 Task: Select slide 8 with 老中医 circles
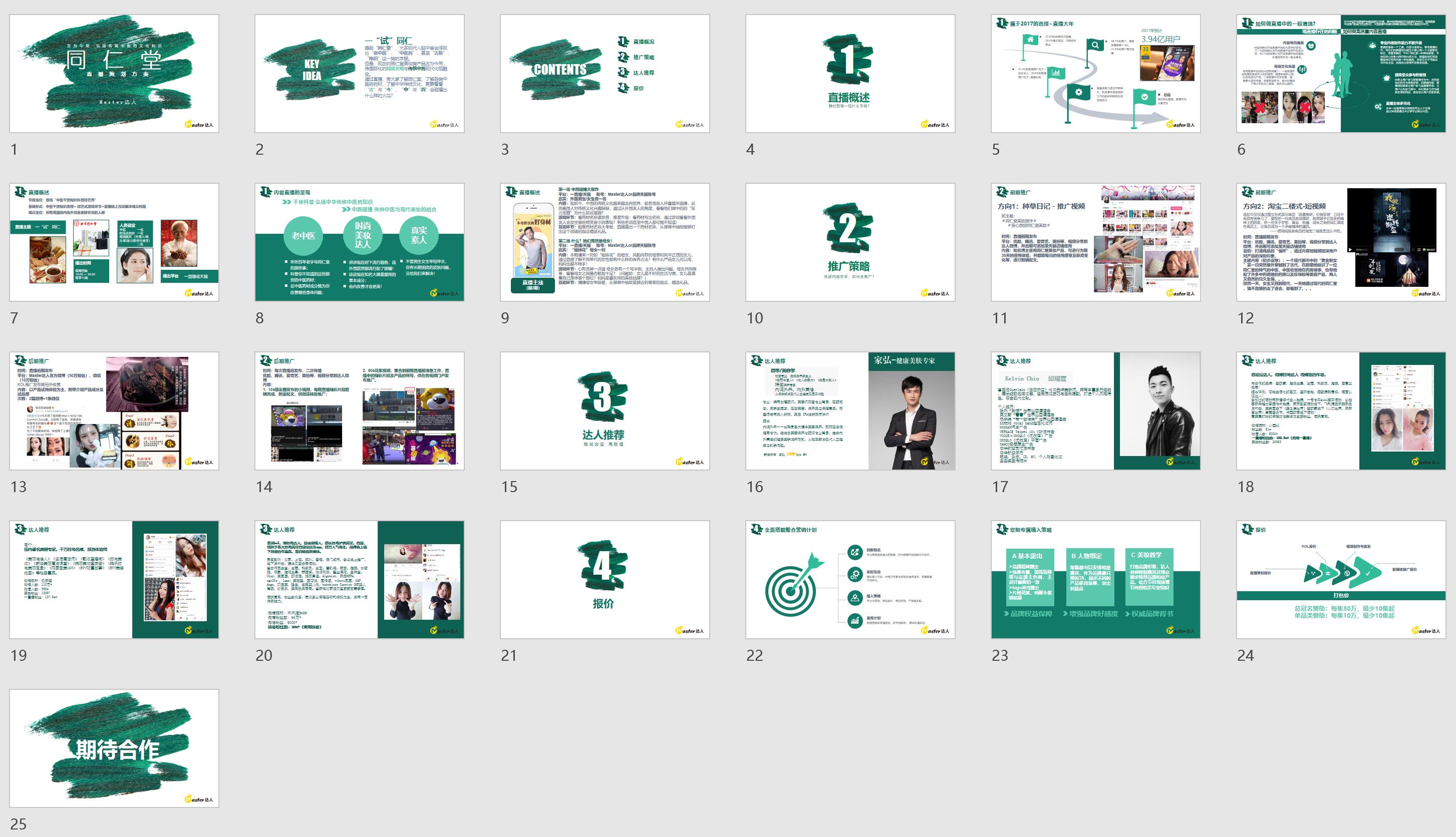(x=360, y=242)
